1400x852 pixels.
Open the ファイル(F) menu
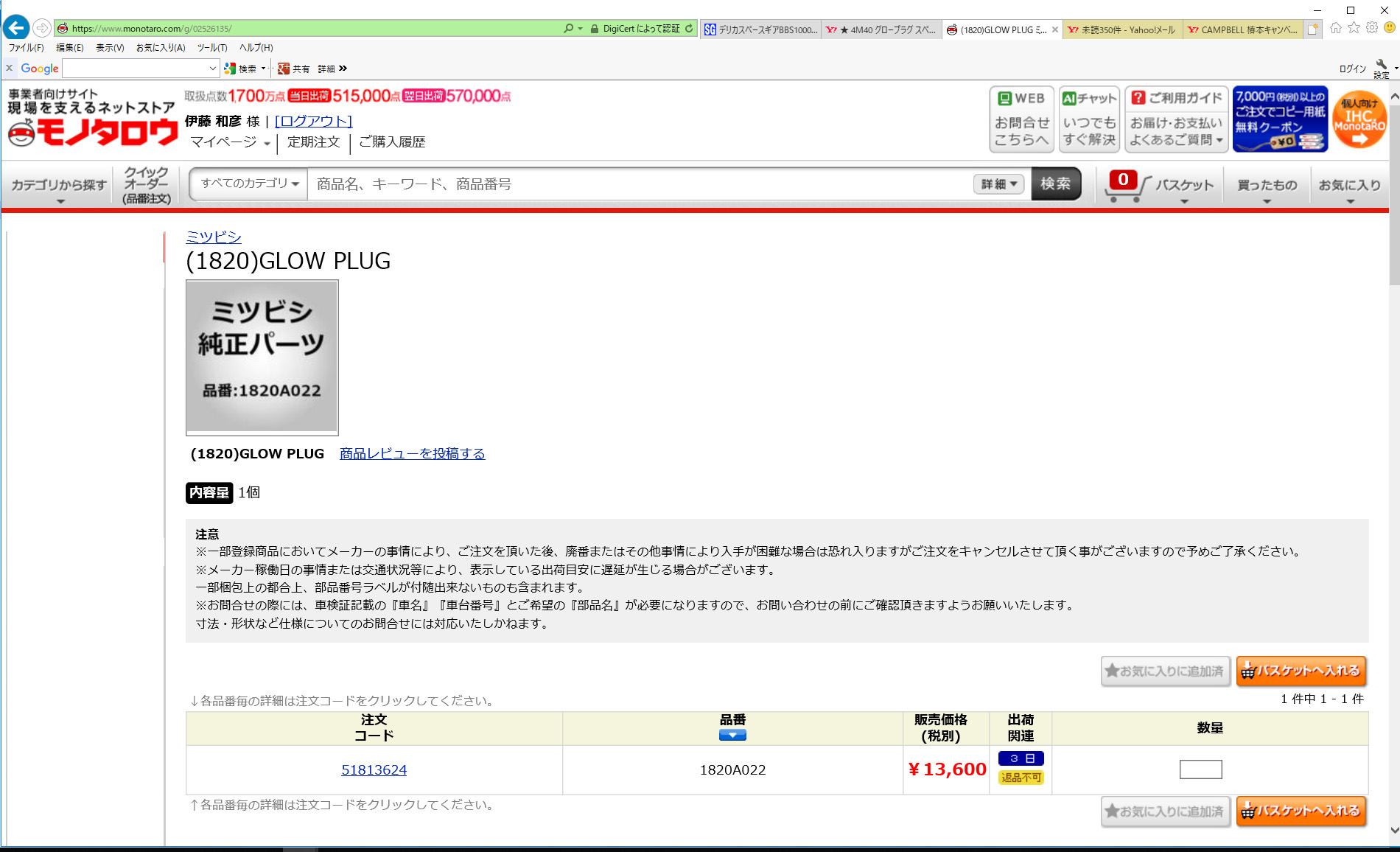pyautogui.click(x=26, y=48)
